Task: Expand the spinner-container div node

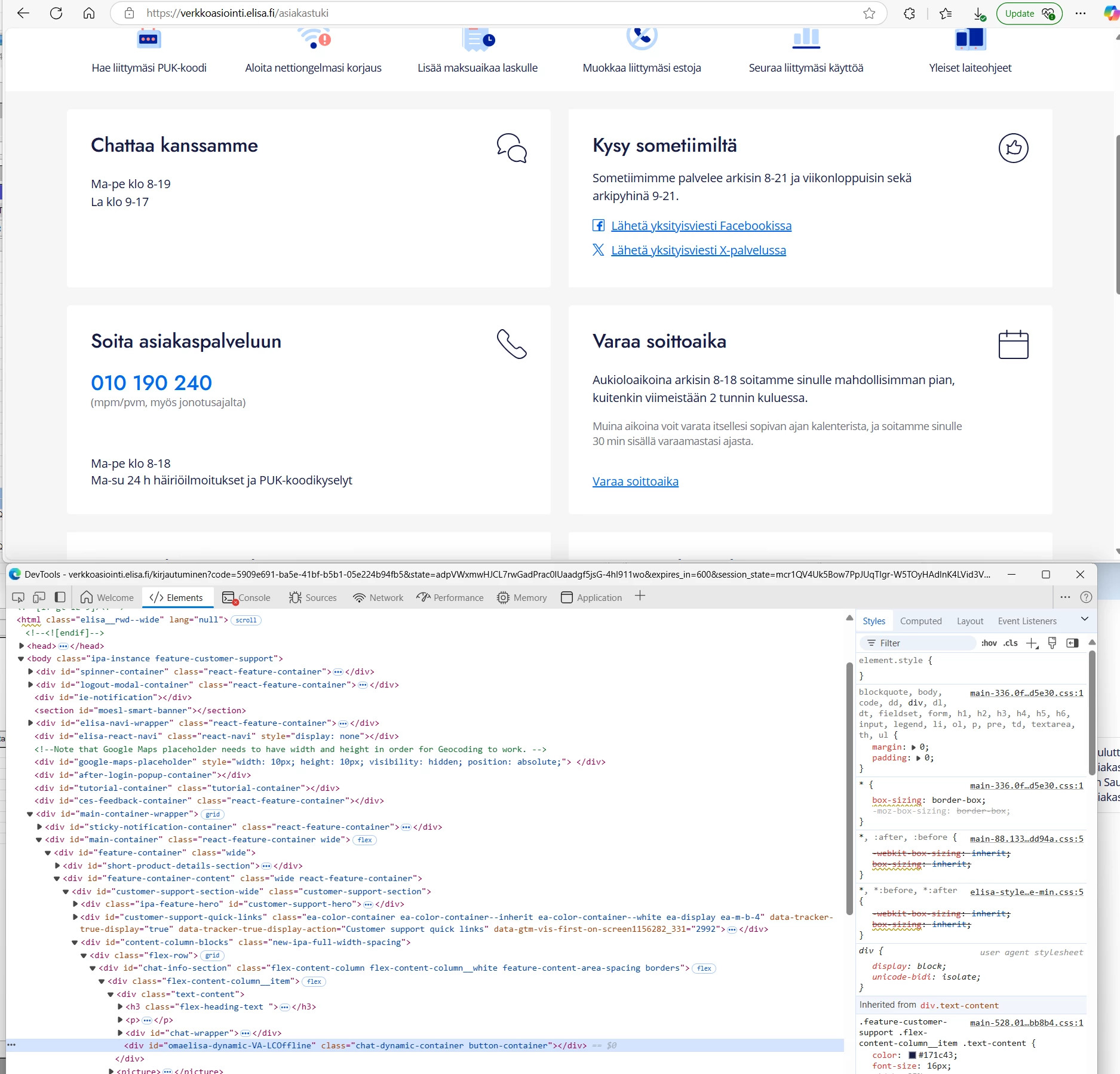Action: click(x=30, y=671)
